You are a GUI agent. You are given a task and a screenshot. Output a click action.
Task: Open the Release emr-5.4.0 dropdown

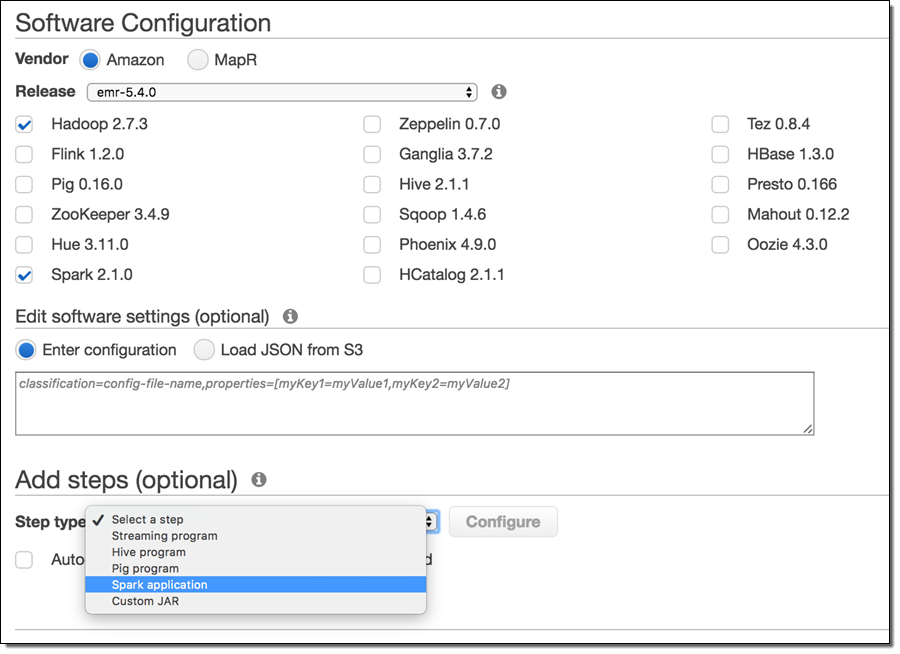(282, 92)
